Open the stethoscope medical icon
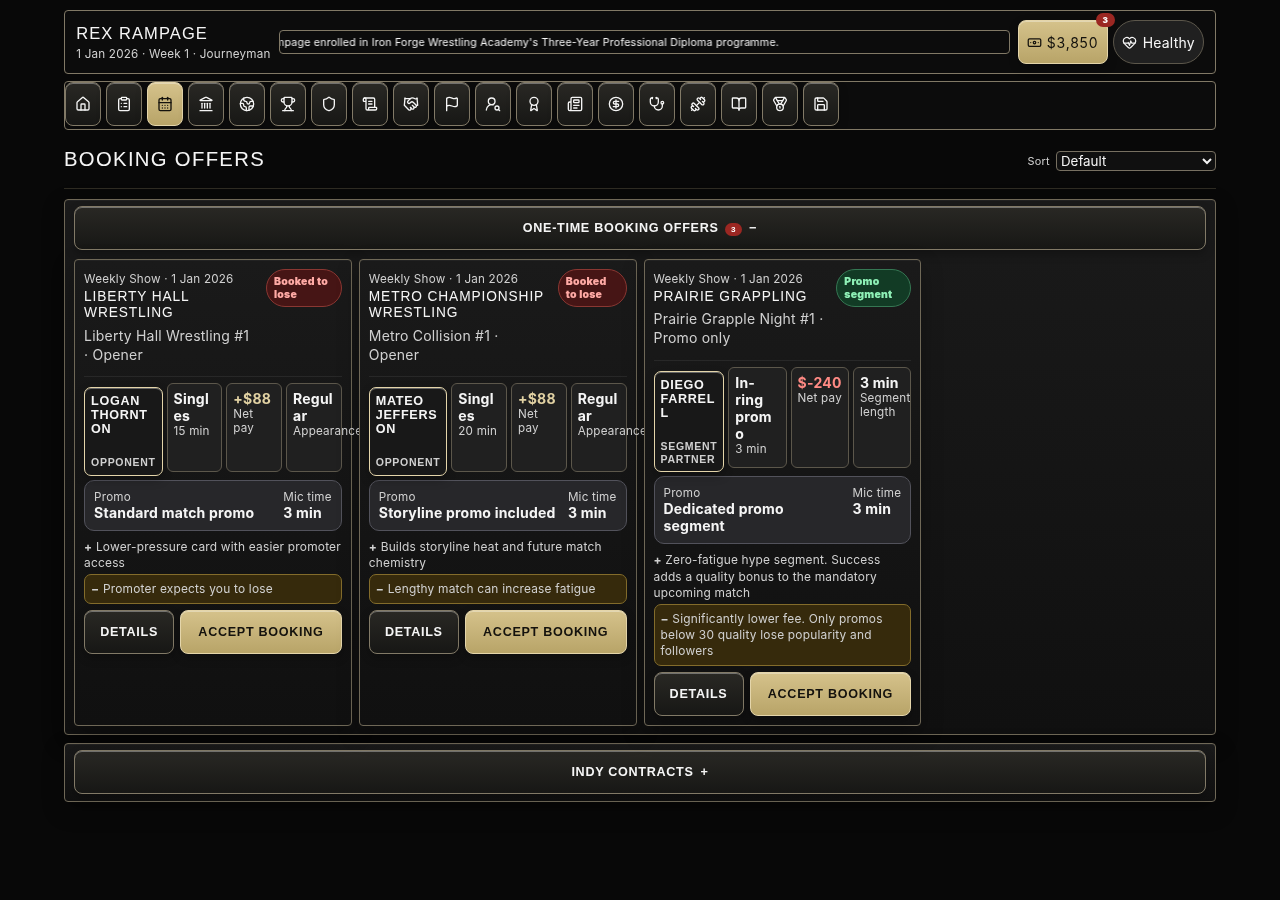Screen dimensions: 1280x900 tap(657, 104)
